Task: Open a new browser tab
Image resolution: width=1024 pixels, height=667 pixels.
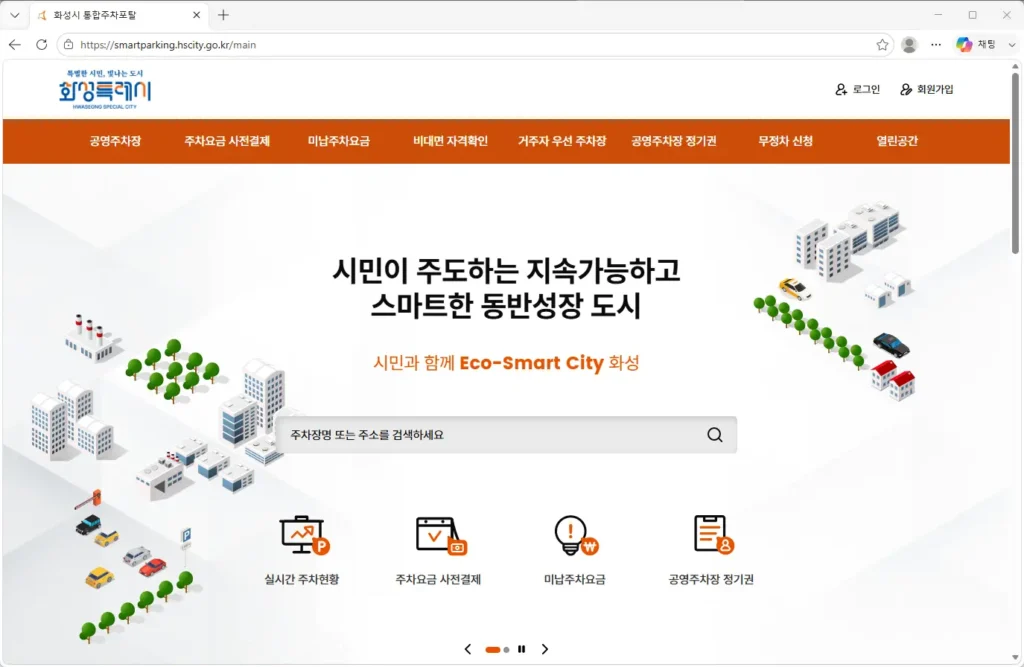Action: (x=223, y=14)
